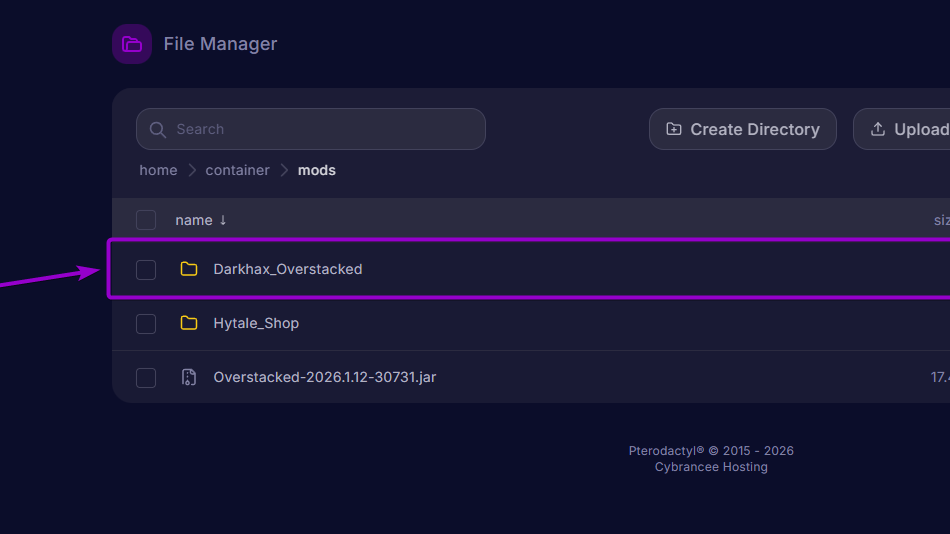The height and width of the screenshot is (534, 950).
Task: Click the sort arrow next to name
Action: [223, 220]
